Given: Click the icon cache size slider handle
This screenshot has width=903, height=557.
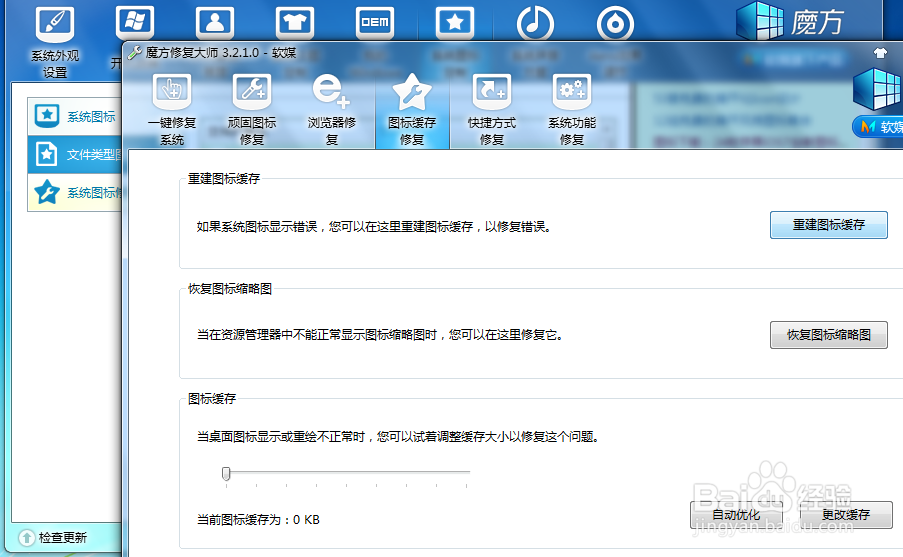Looking at the screenshot, I should (226, 473).
